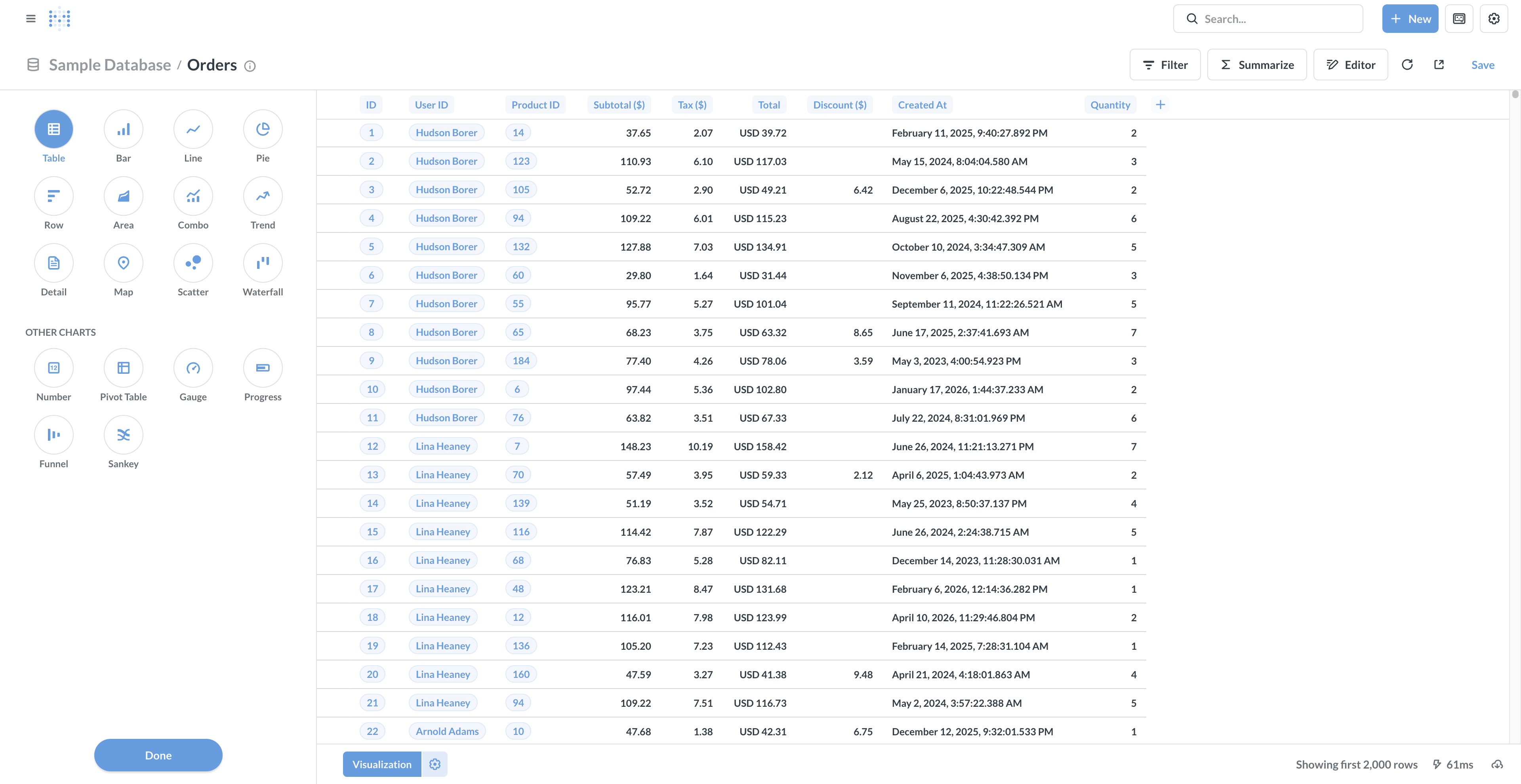Expand the Created At column header menu
This screenshot has width=1521, height=784.
[x=922, y=105]
